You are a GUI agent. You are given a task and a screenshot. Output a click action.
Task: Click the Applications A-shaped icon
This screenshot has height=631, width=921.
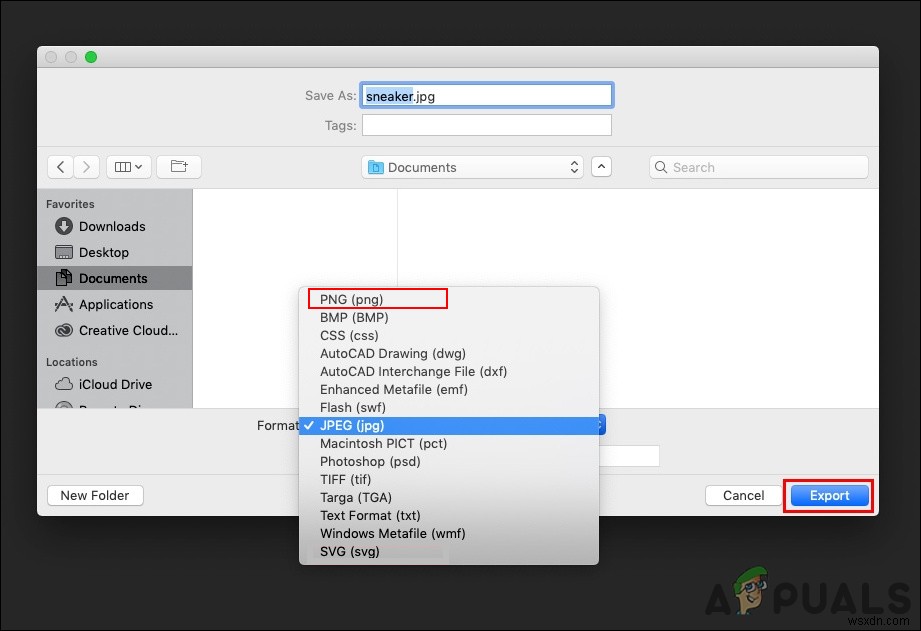coord(63,304)
